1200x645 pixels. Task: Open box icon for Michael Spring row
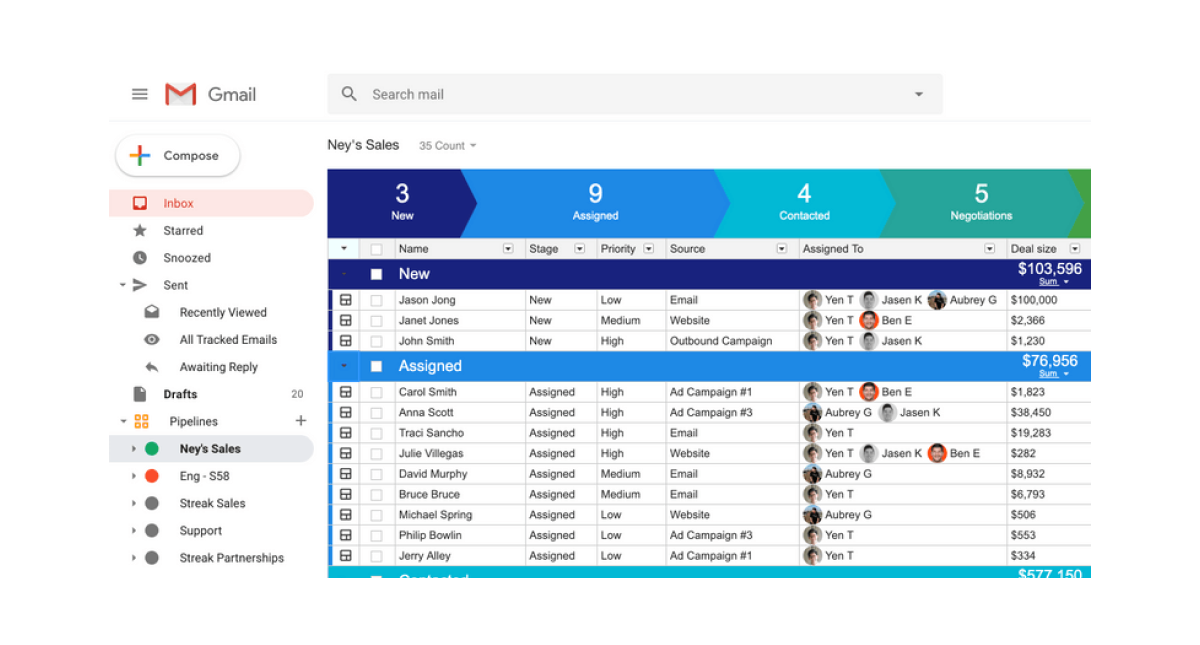pyautogui.click(x=346, y=514)
